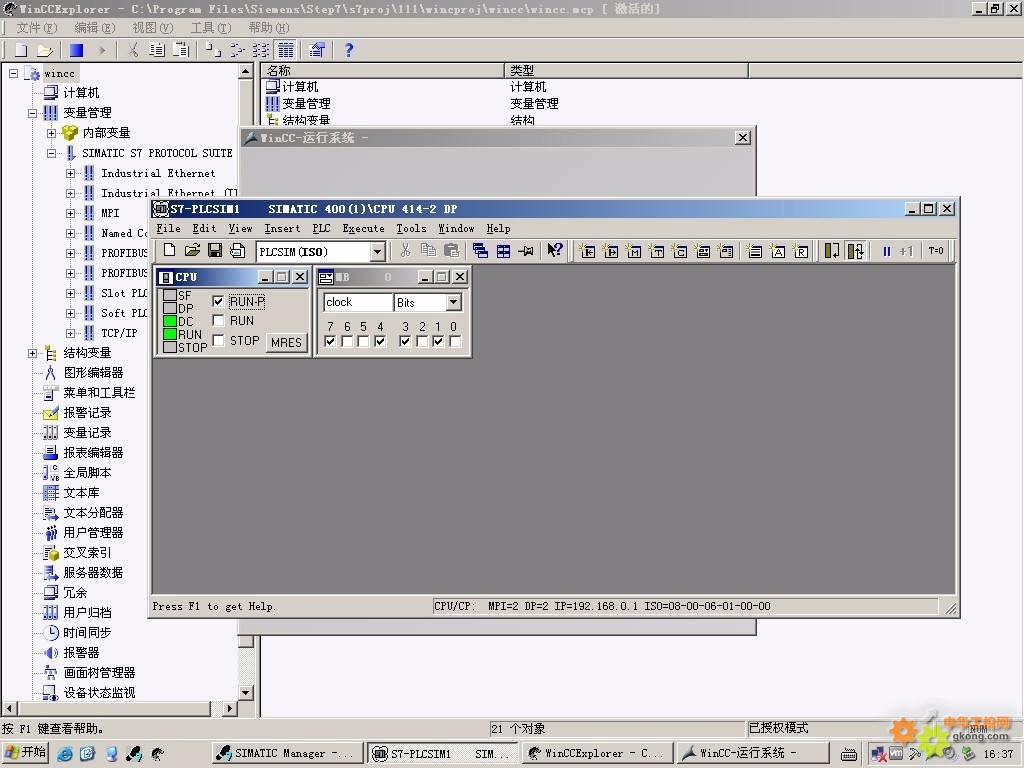Screen dimensions: 1024x768
Task: Open the Execute menu
Action: tap(363, 229)
